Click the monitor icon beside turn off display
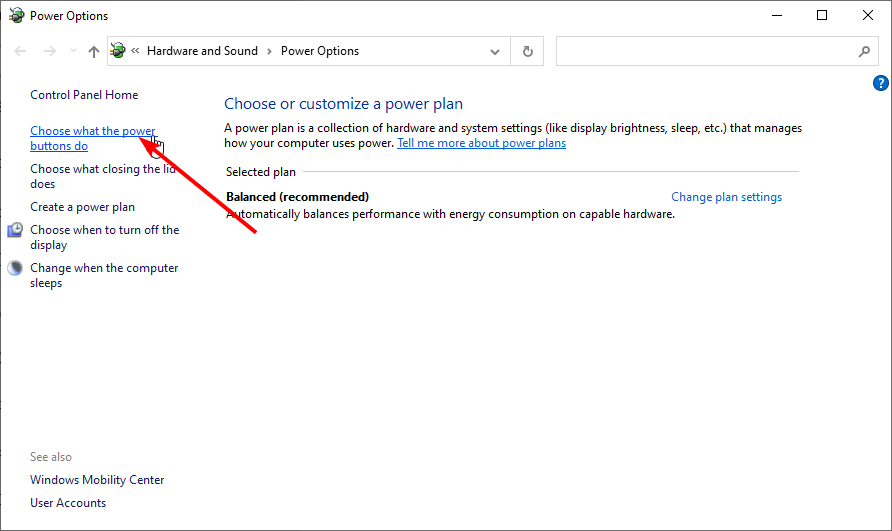892x531 pixels. (15, 230)
